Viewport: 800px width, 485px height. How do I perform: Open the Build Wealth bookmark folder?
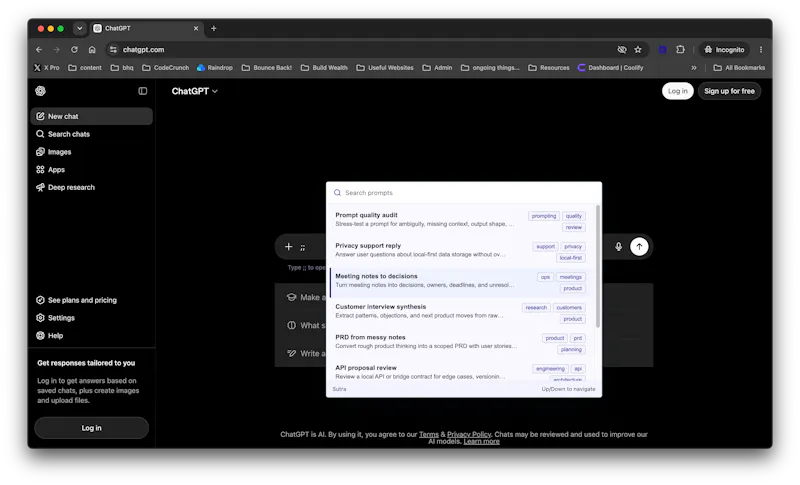click(324, 67)
